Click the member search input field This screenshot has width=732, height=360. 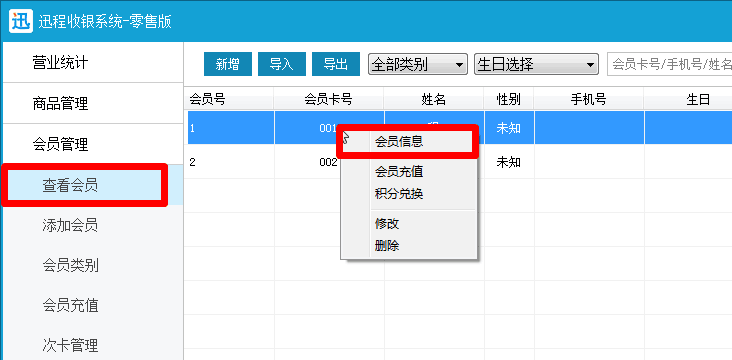point(669,64)
